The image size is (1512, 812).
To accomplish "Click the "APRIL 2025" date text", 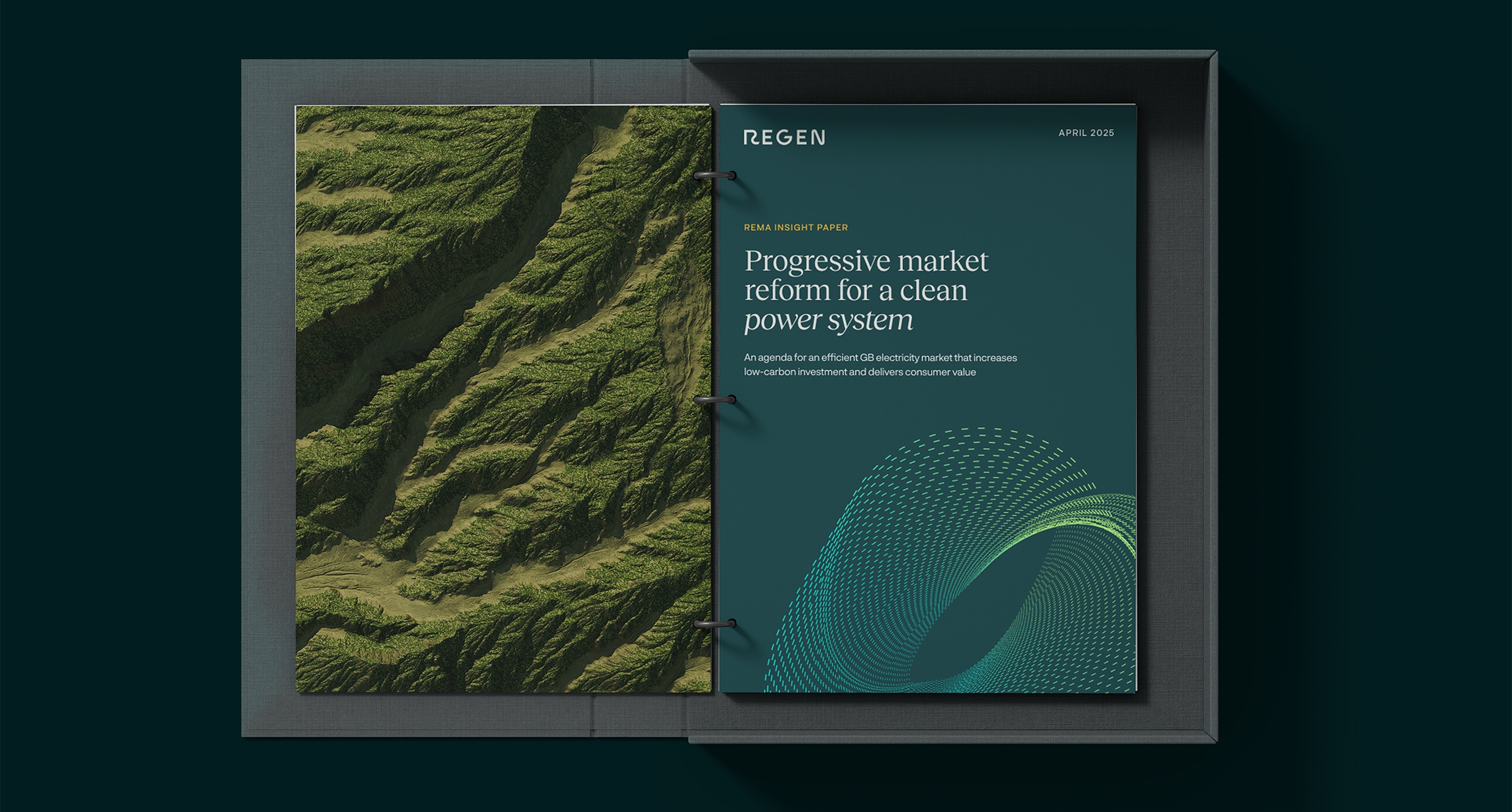I will 1086,133.
